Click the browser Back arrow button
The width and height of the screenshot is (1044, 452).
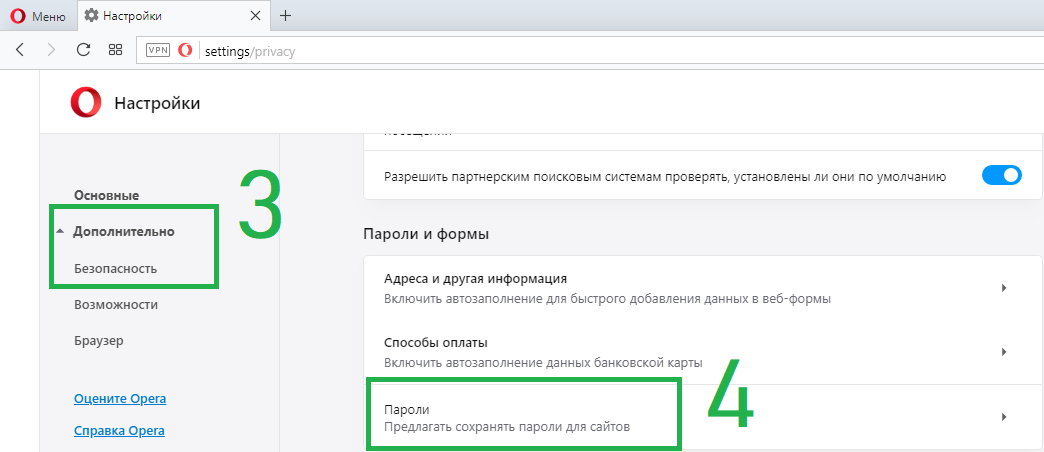pyautogui.click(x=20, y=49)
